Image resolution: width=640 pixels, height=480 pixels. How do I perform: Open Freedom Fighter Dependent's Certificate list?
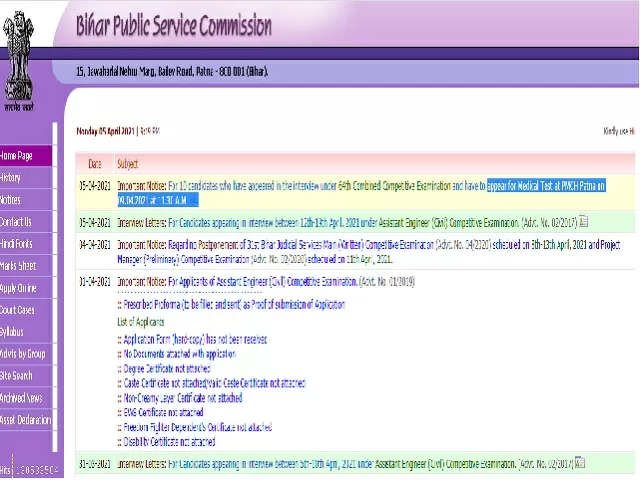coord(198,427)
